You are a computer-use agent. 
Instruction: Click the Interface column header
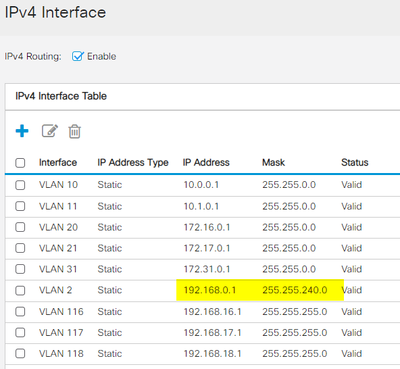[x=58, y=162]
